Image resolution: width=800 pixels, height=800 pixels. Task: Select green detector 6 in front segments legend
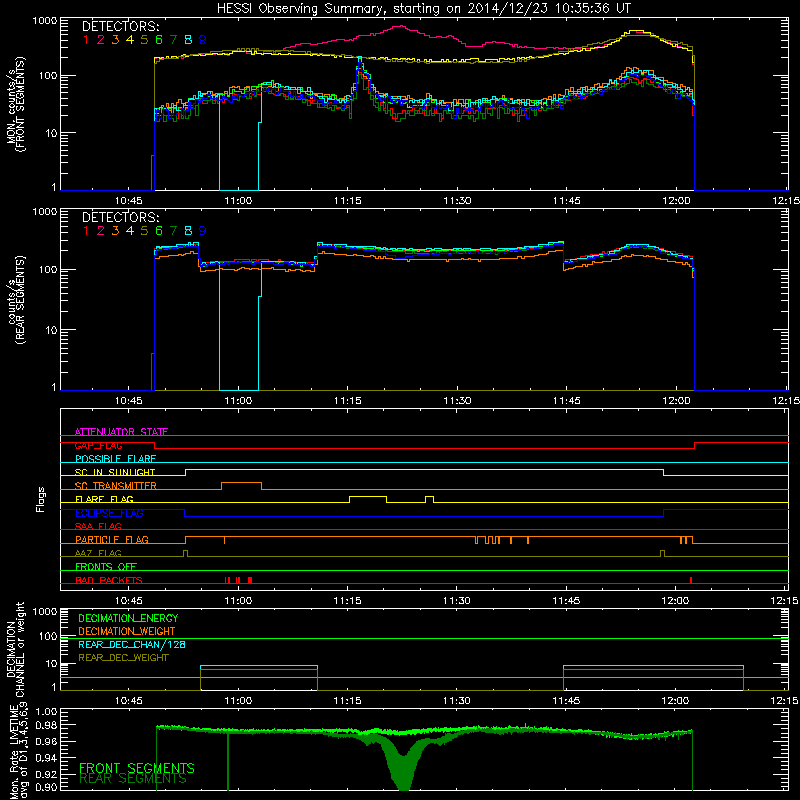point(159,40)
